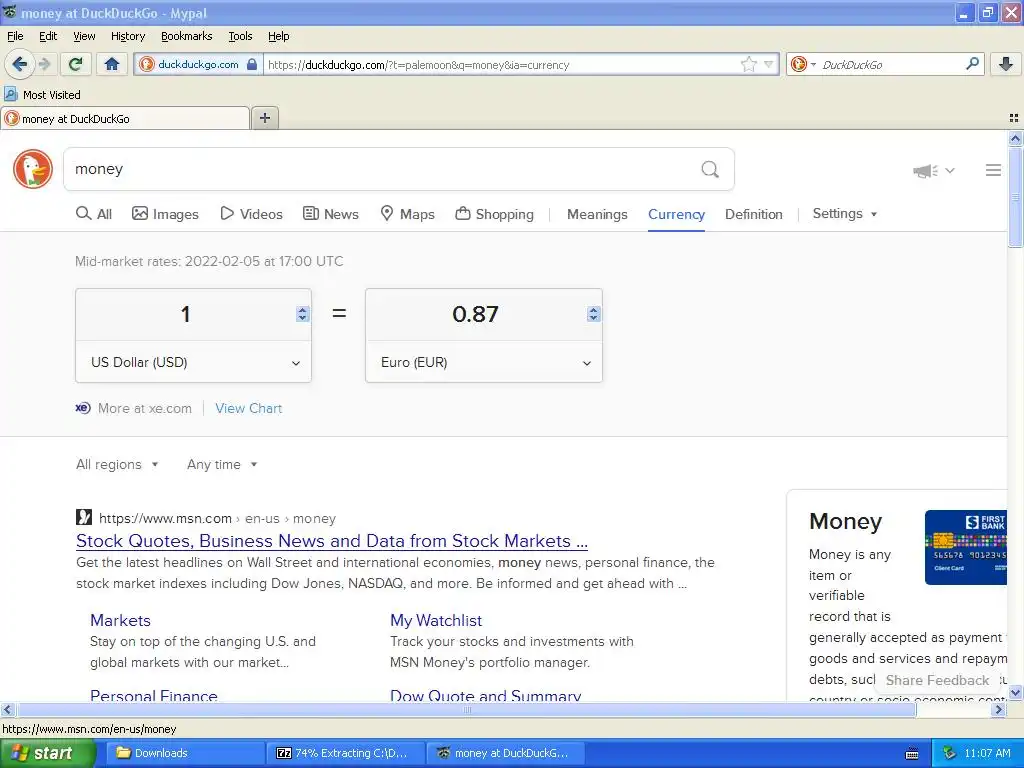
Task: Click the toolbar search box magnifier
Action: (972, 64)
